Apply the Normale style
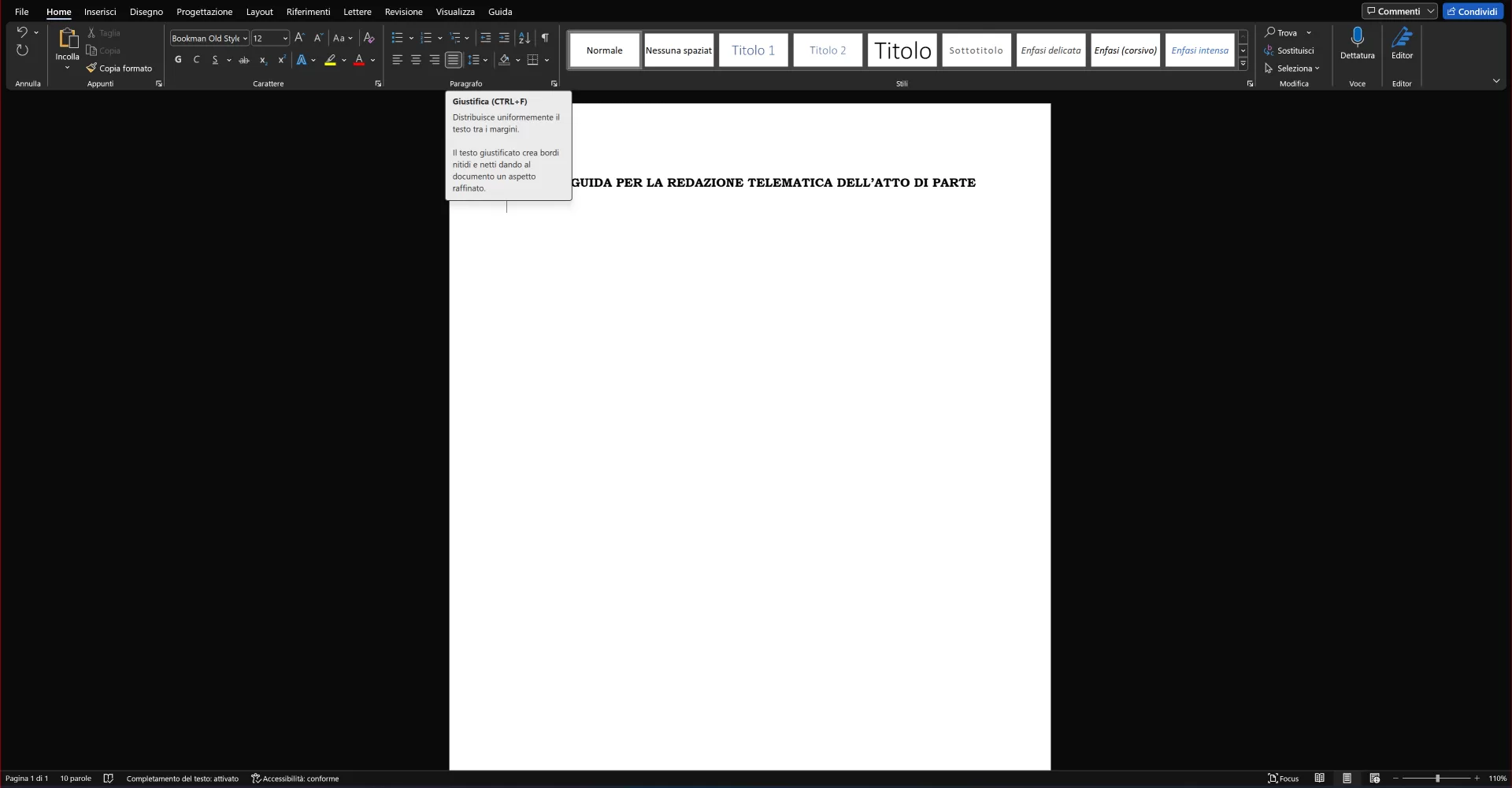This screenshot has width=1512, height=788. (604, 50)
